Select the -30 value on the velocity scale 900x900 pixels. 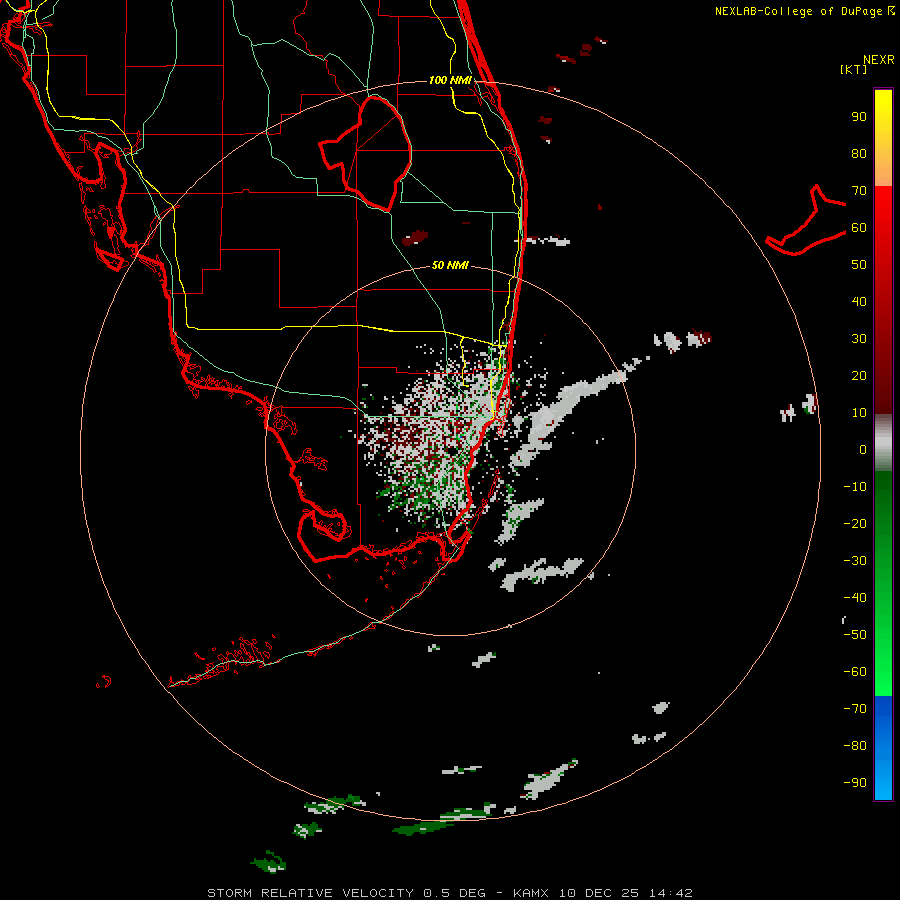point(855,561)
